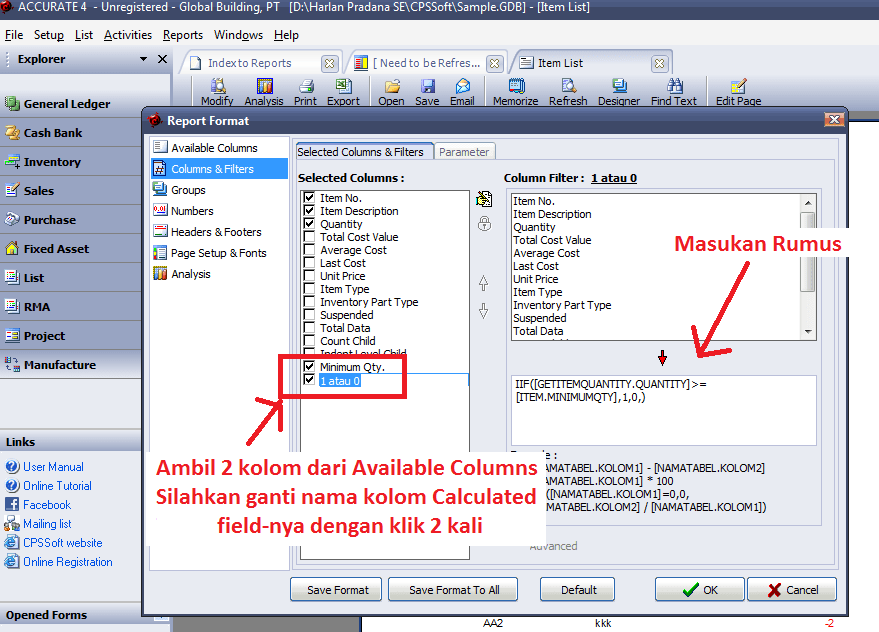The height and width of the screenshot is (632, 879).
Task: Open the Online Tutorial link
Action: click(x=57, y=486)
